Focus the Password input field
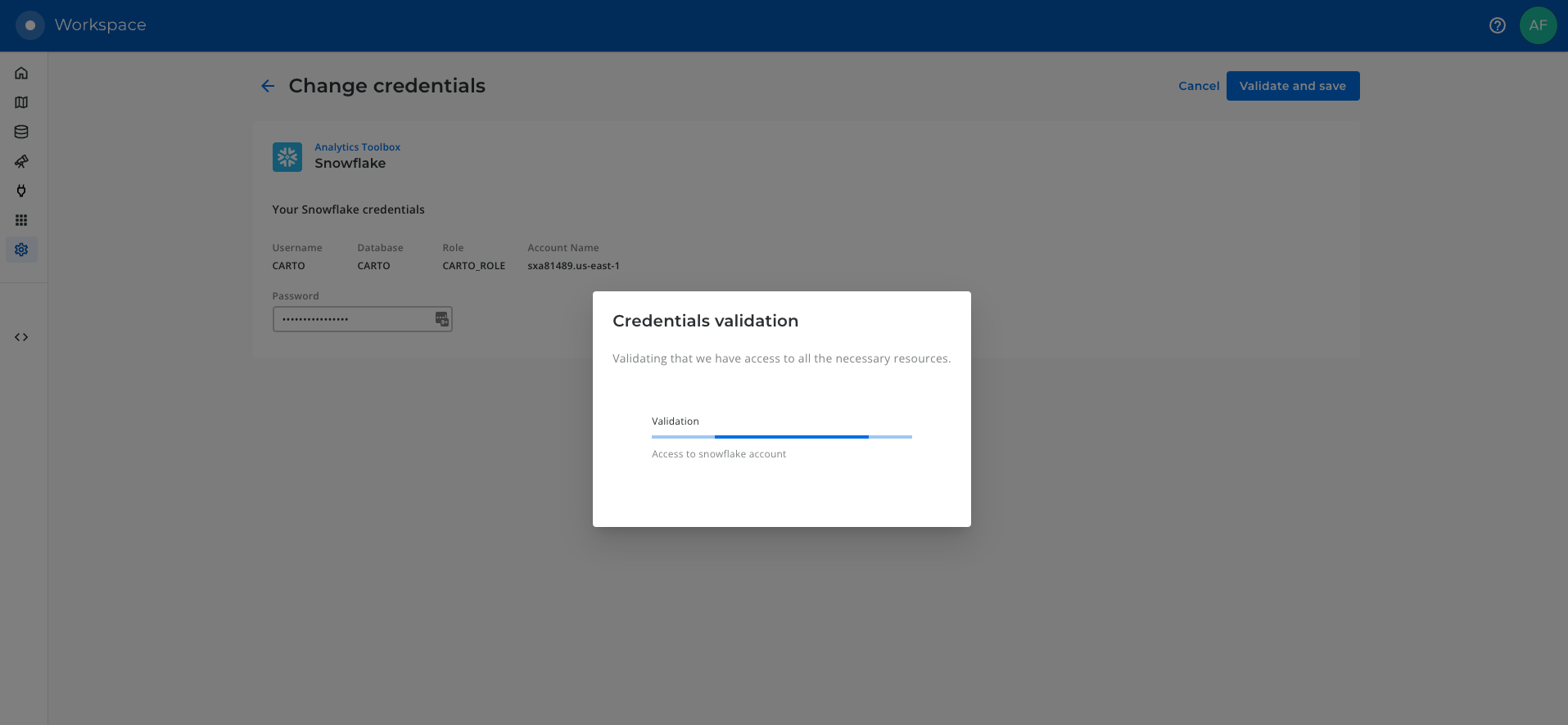The height and width of the screenshot is (725, 1568). [x=352, y=319]
